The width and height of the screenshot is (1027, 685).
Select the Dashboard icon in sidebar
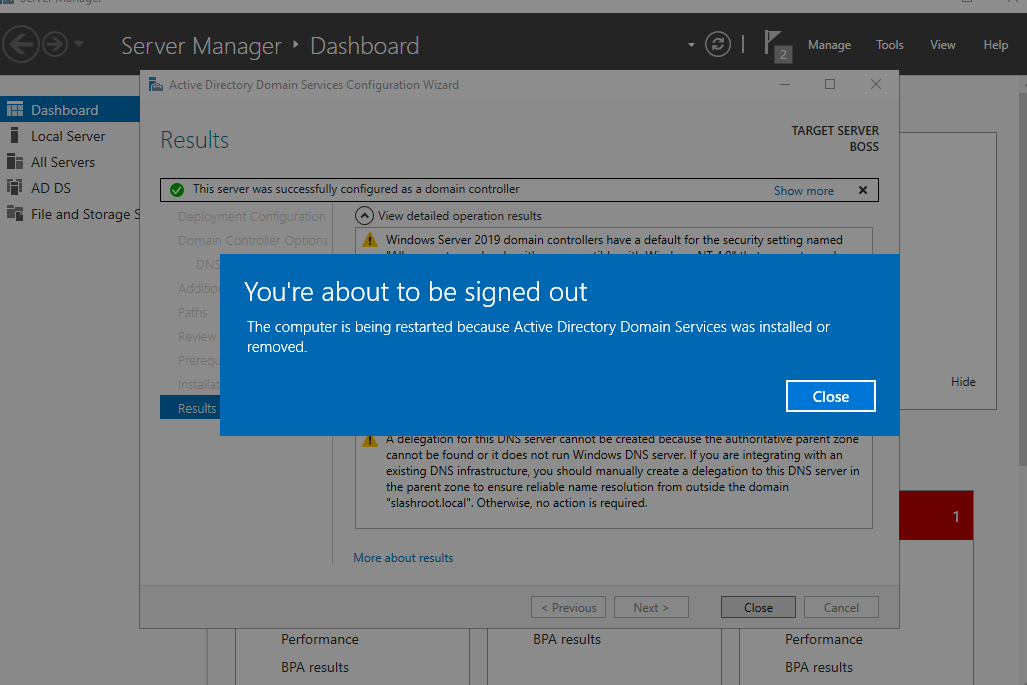tap(14, 110)
